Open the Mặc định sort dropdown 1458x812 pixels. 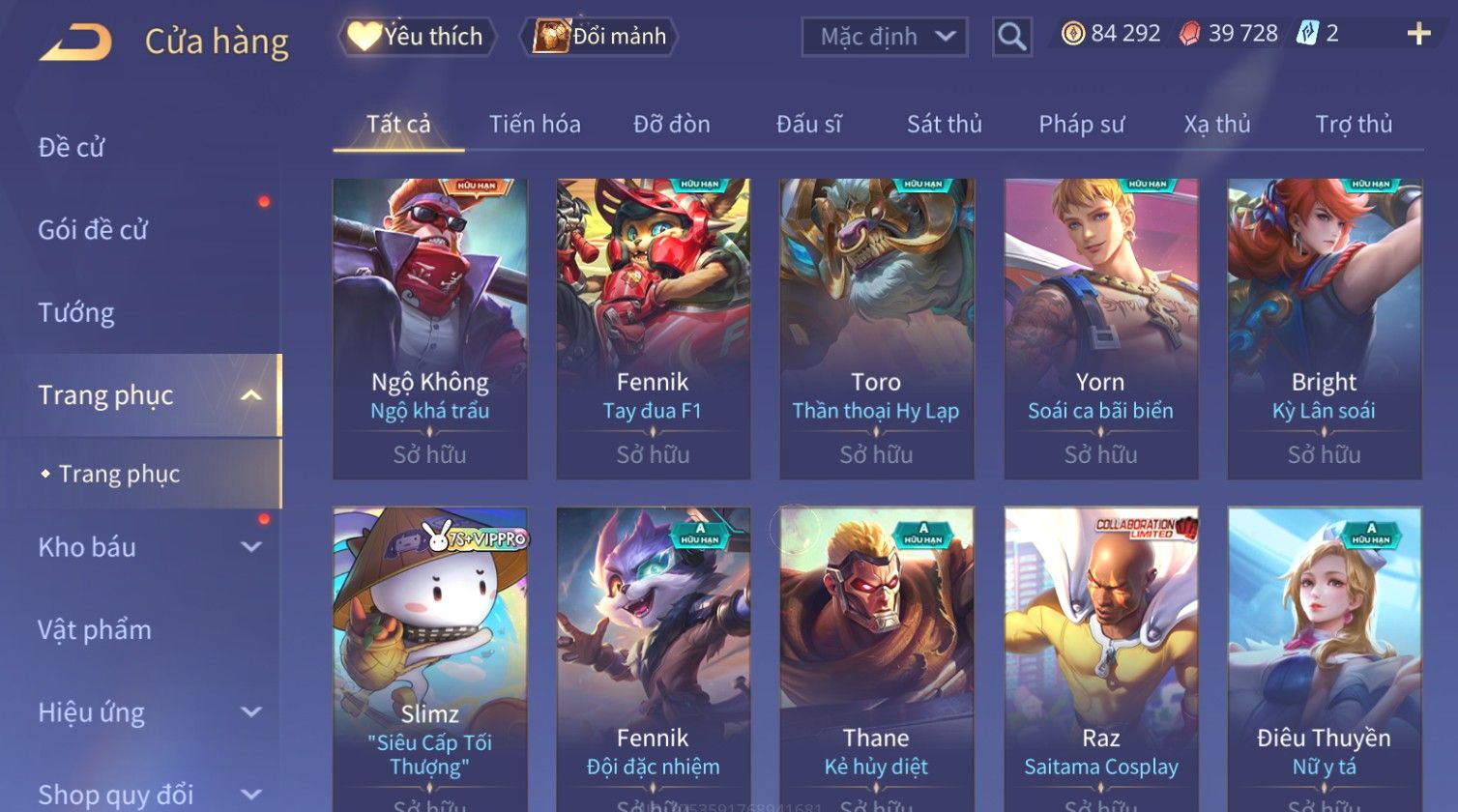pos(885,37)
